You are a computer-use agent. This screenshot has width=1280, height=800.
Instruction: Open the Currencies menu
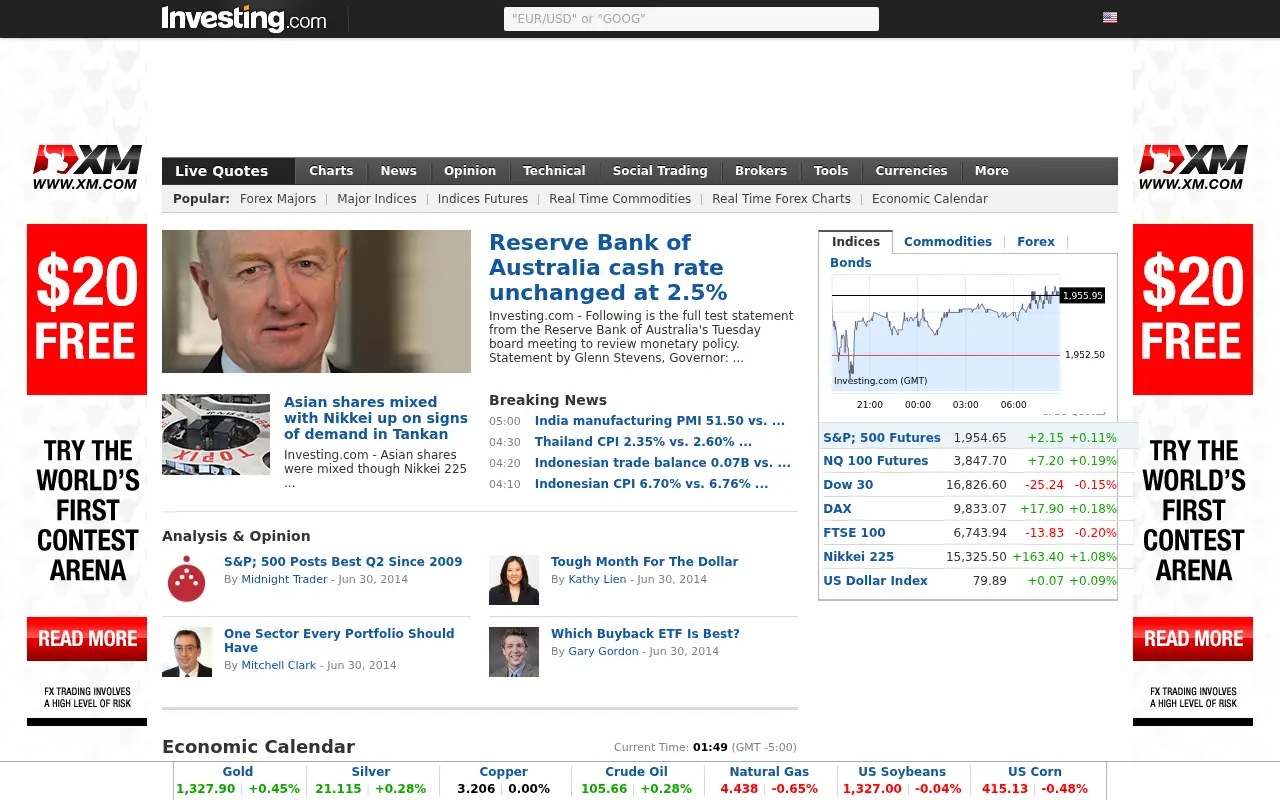pyautogui.click(x=911, y=171)
